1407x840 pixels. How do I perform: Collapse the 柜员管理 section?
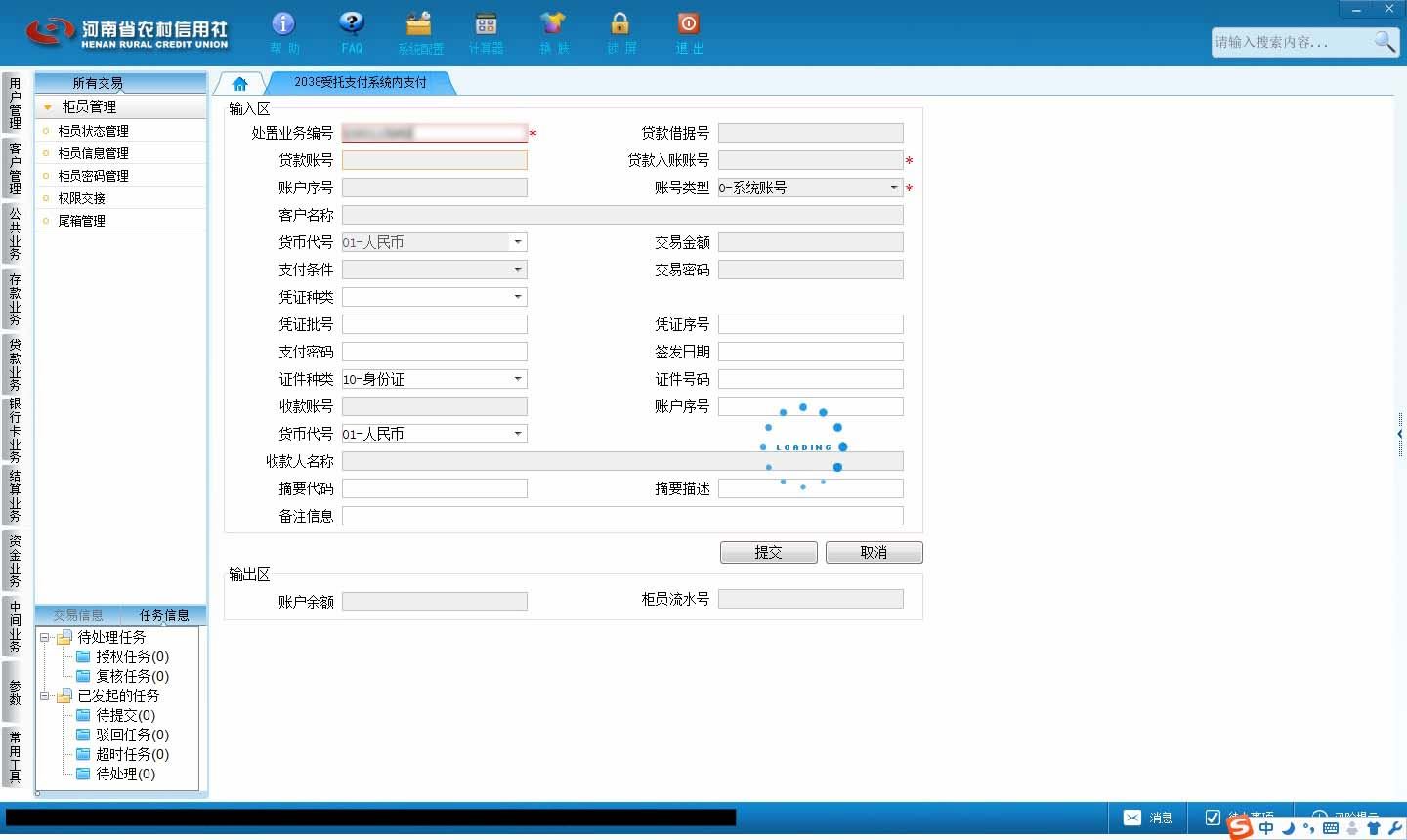point(48,107)
